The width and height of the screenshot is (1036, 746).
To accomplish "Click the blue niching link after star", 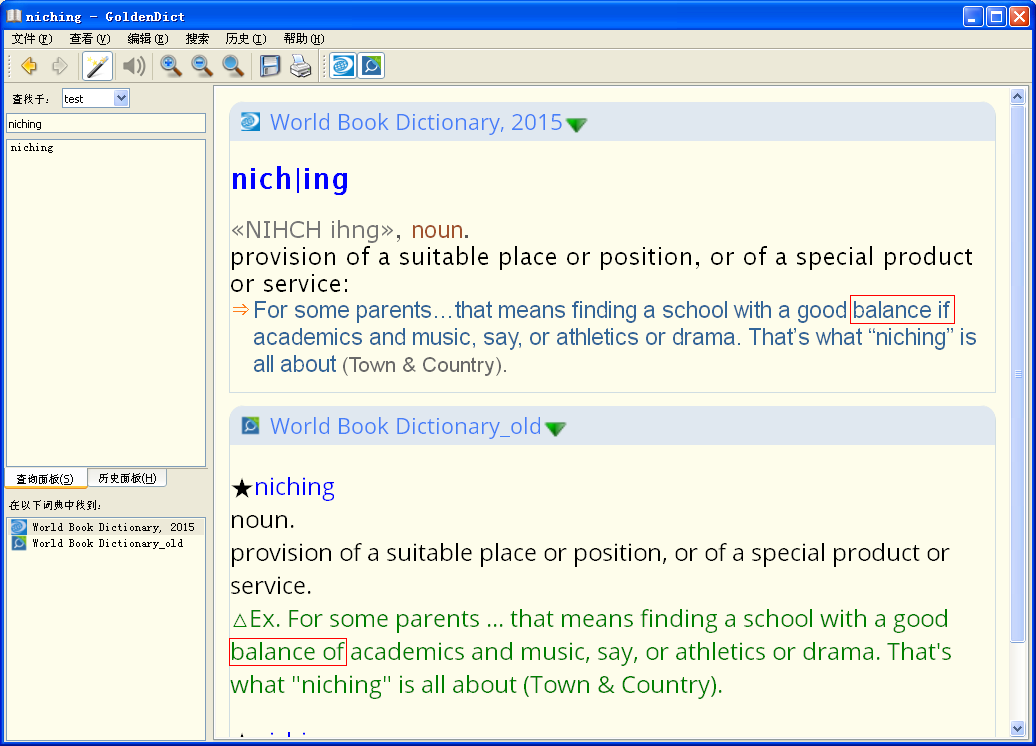I will coord(295,487).
